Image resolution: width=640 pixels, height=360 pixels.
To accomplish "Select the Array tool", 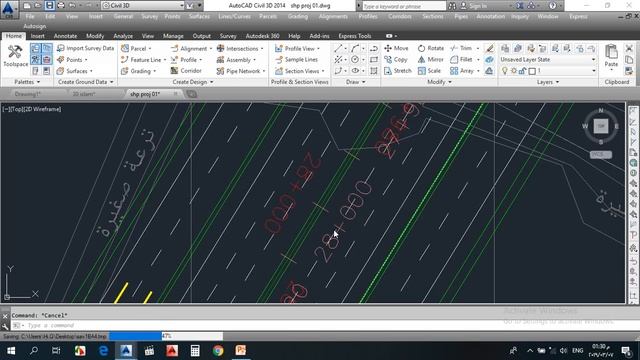I will click(x=462, y=71).
